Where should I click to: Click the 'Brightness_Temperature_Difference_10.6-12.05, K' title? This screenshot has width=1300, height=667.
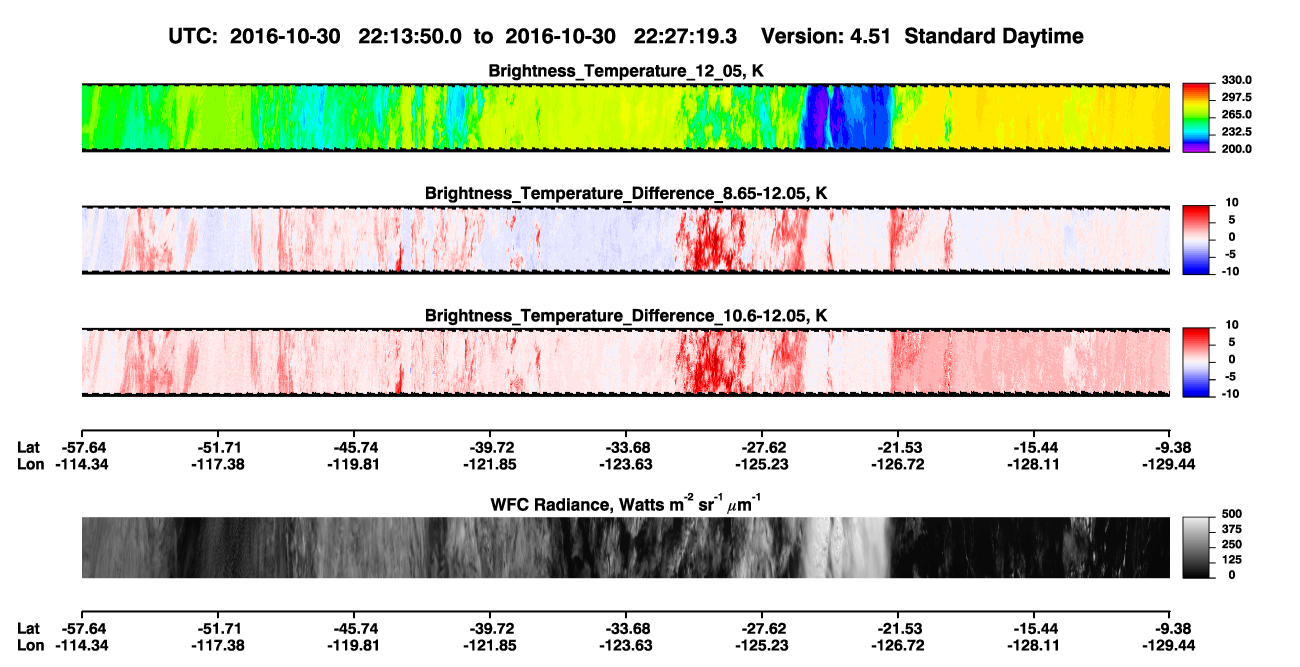pos(626,315)
